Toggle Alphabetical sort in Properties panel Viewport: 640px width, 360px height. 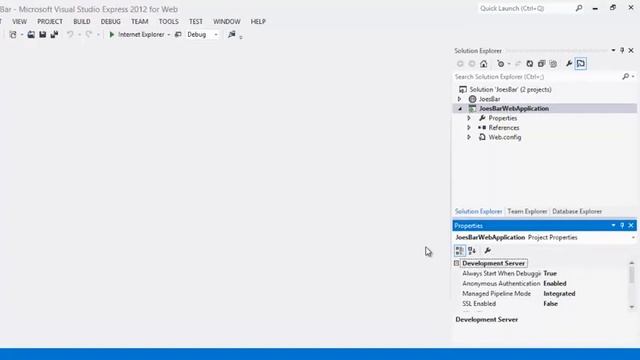click(472, 251)
